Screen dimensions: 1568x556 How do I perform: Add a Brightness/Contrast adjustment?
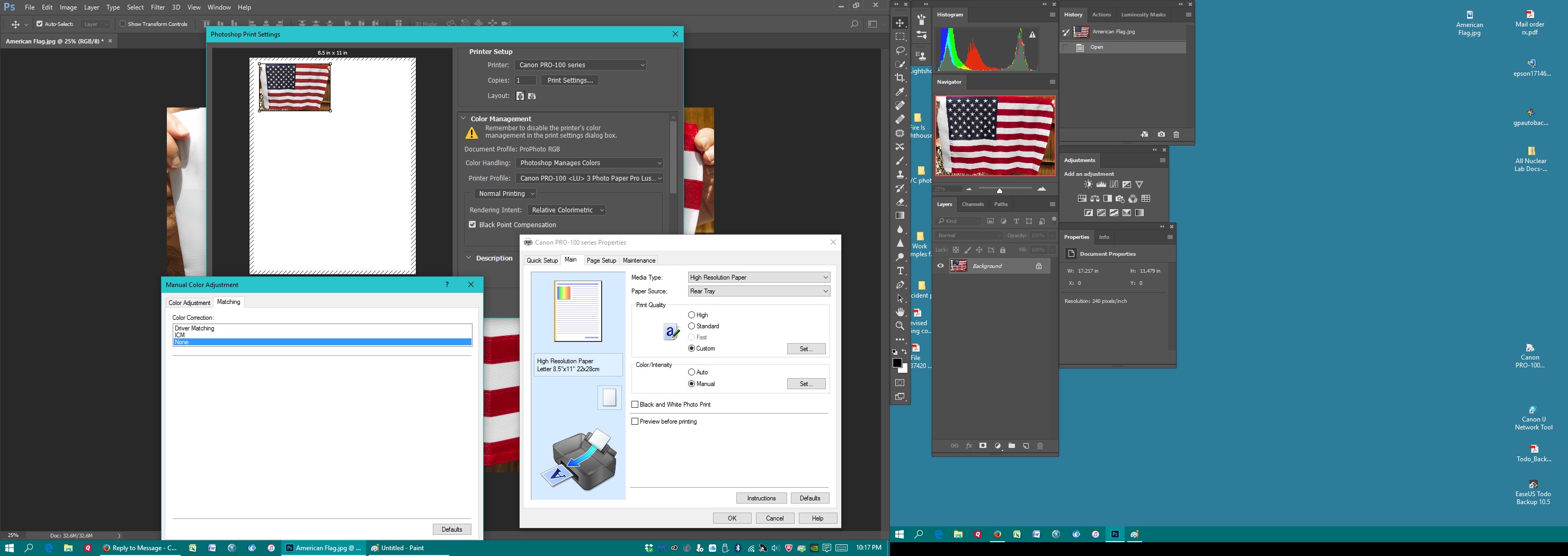1088,184
